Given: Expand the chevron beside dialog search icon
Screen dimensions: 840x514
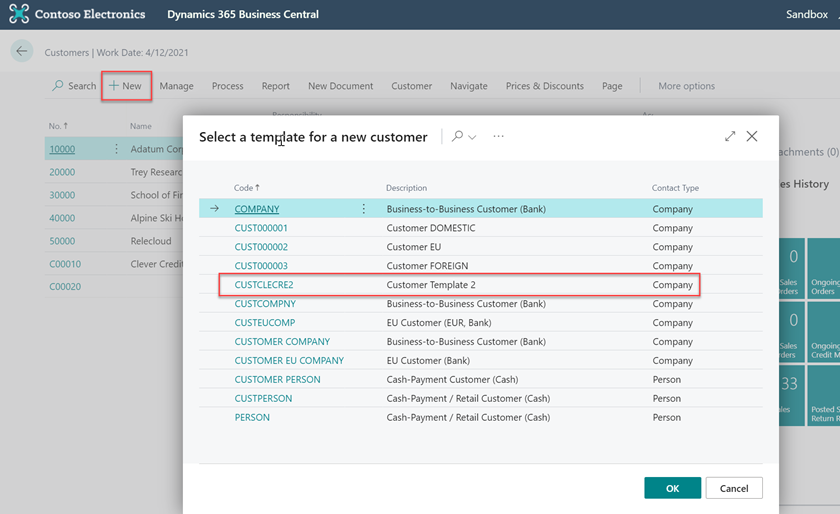Looking at the screenshot, I should coord(472,137).
